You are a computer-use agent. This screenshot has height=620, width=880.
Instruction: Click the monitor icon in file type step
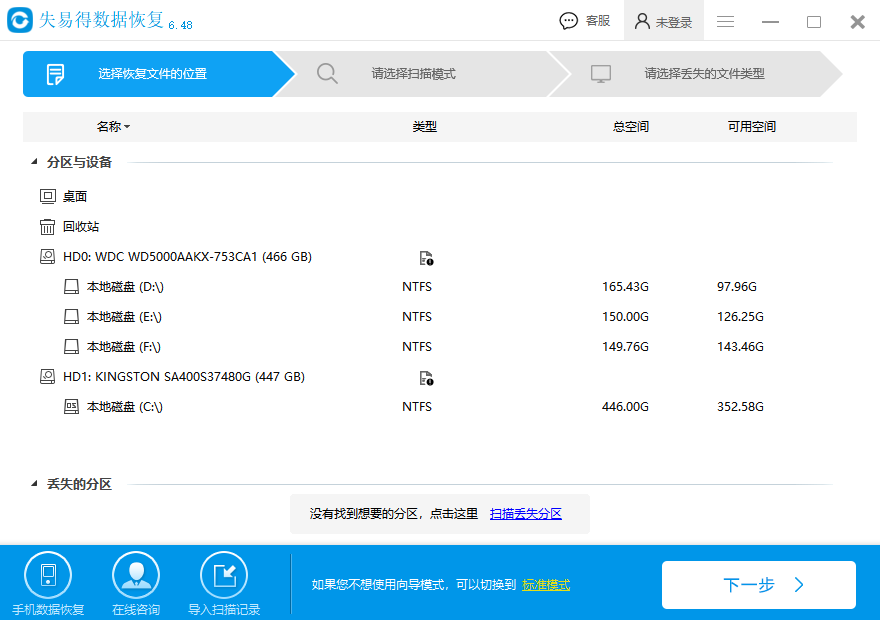601,74
